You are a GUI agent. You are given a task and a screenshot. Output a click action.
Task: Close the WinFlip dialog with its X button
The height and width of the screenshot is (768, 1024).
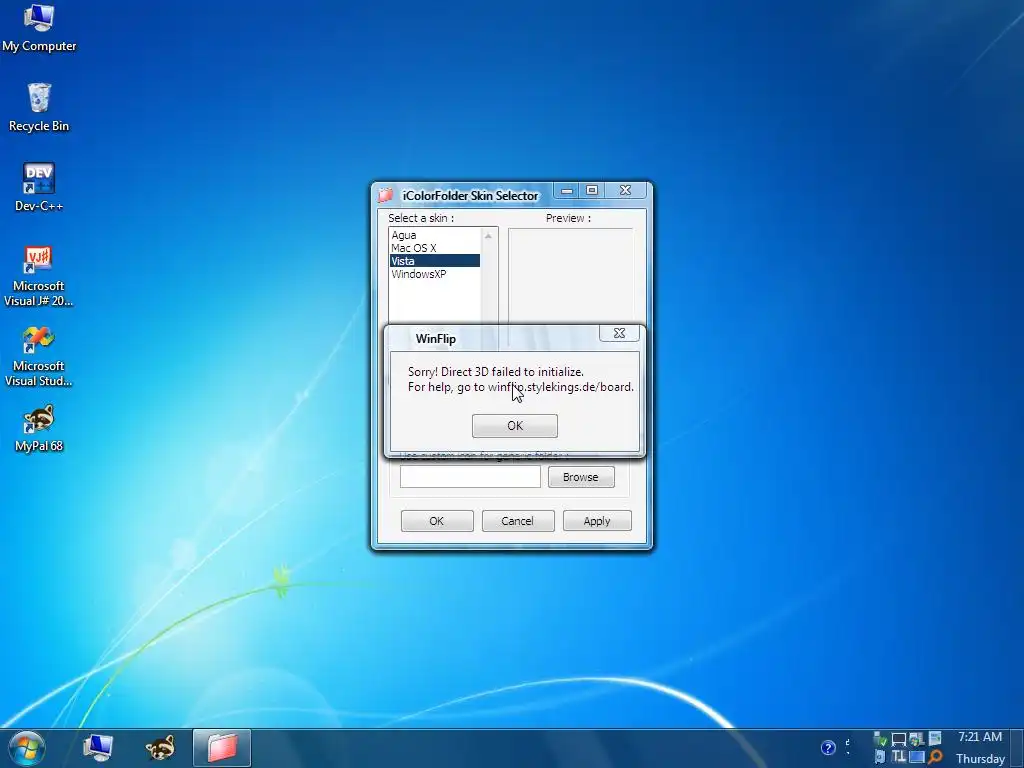pyautogui.click(x=619, y=333)
